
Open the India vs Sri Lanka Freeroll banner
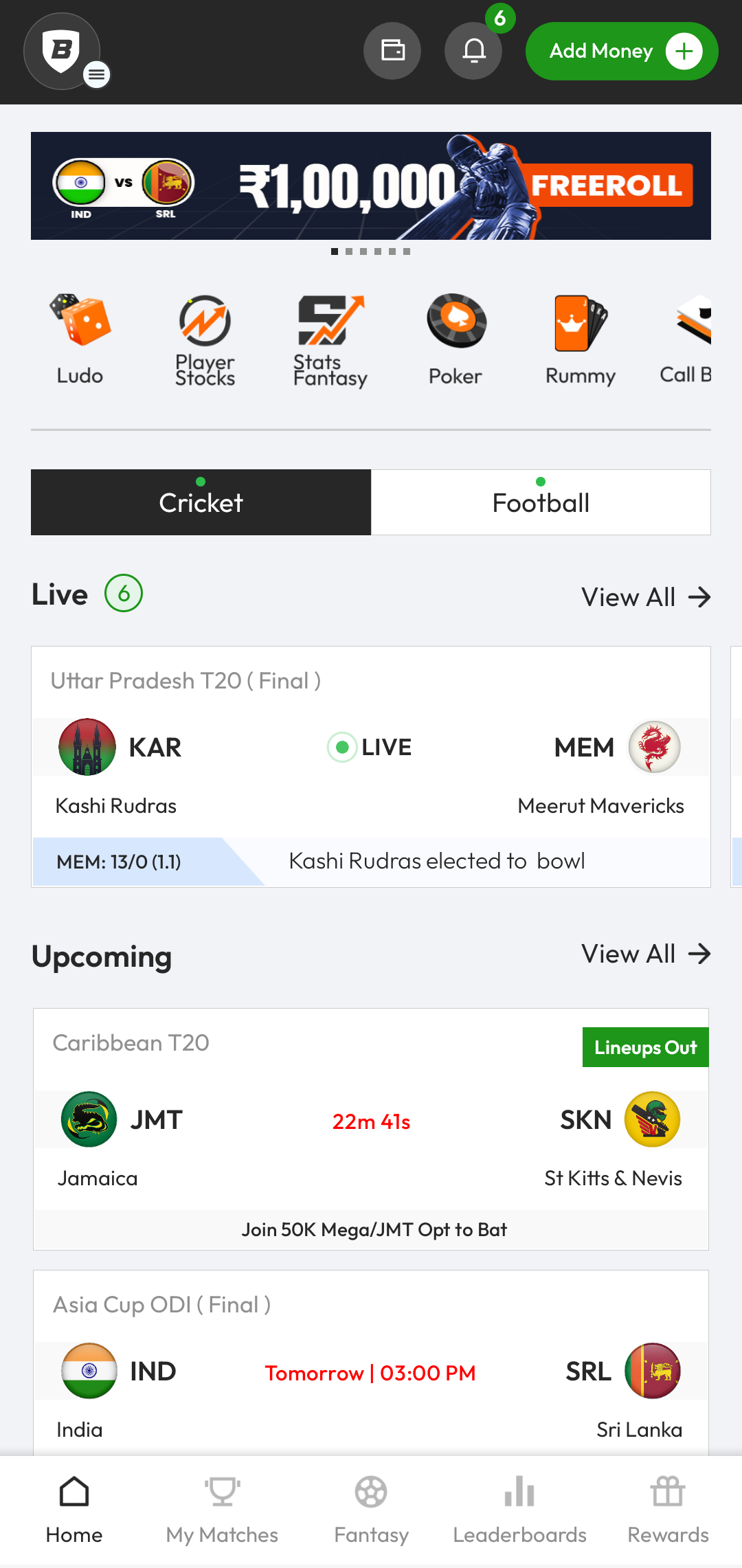(371, 186)
